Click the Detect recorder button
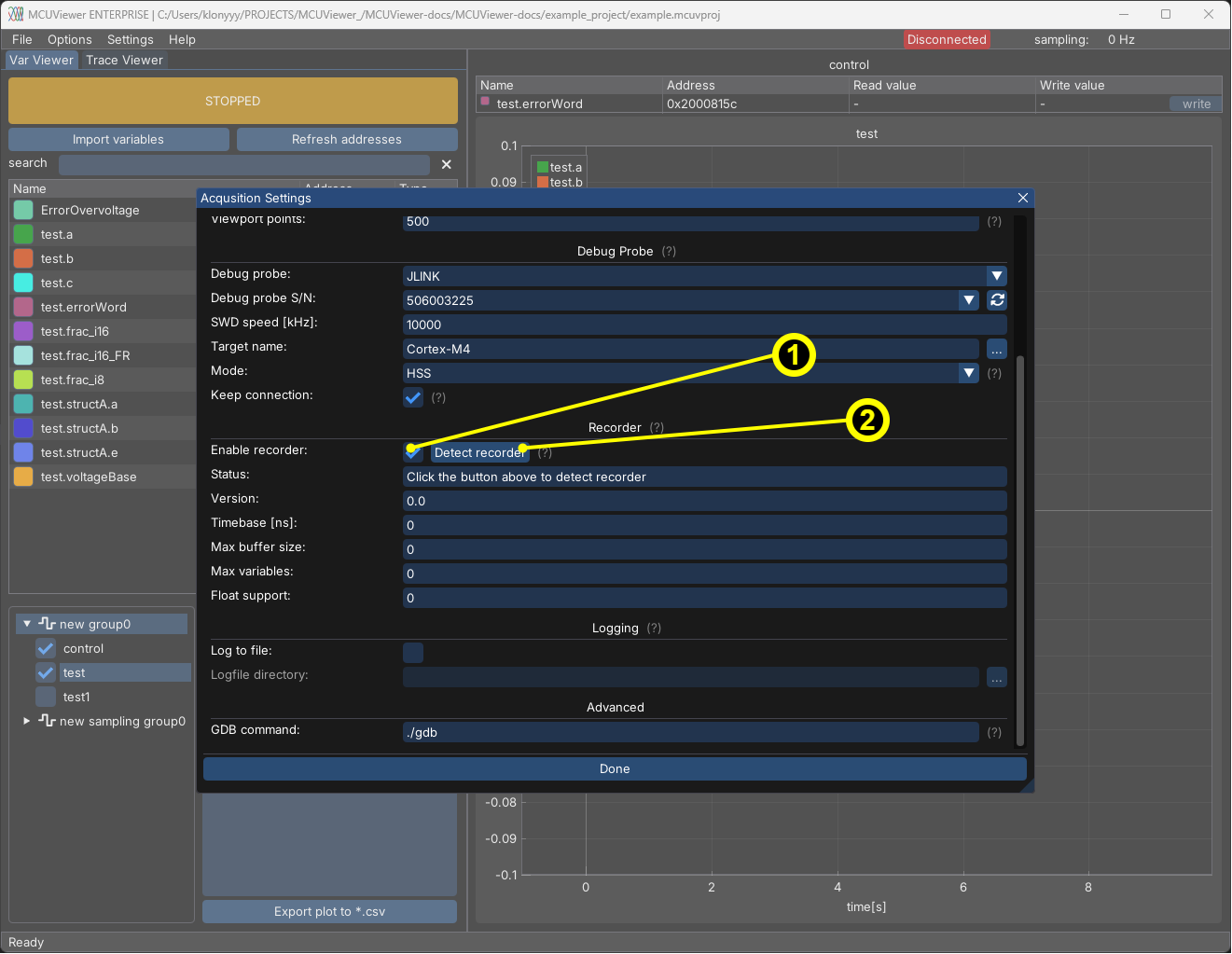Screen dimensions: 1232x954 coord(479,453)
